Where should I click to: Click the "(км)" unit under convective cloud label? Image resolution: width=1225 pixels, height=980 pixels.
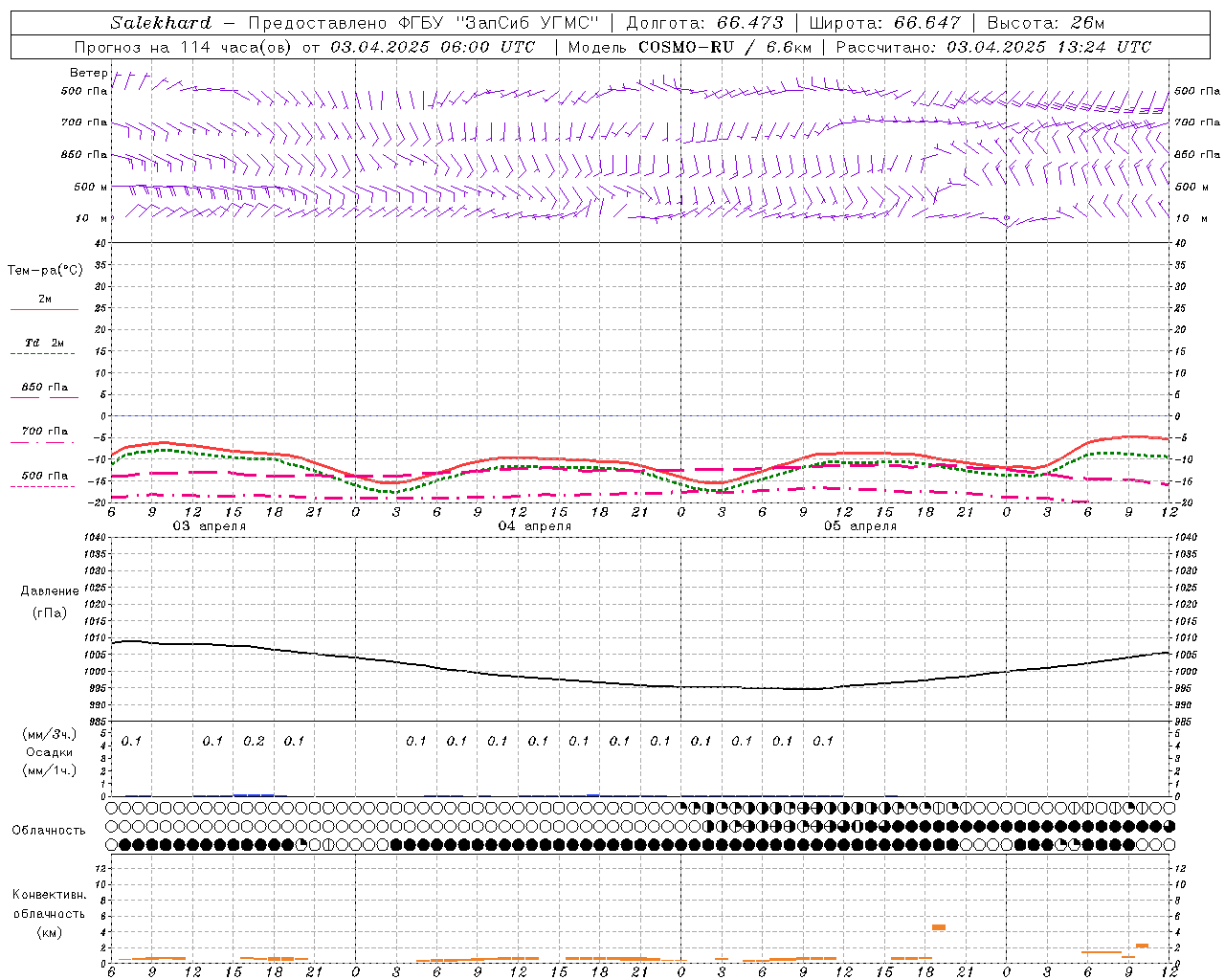(x=49, y=932)
